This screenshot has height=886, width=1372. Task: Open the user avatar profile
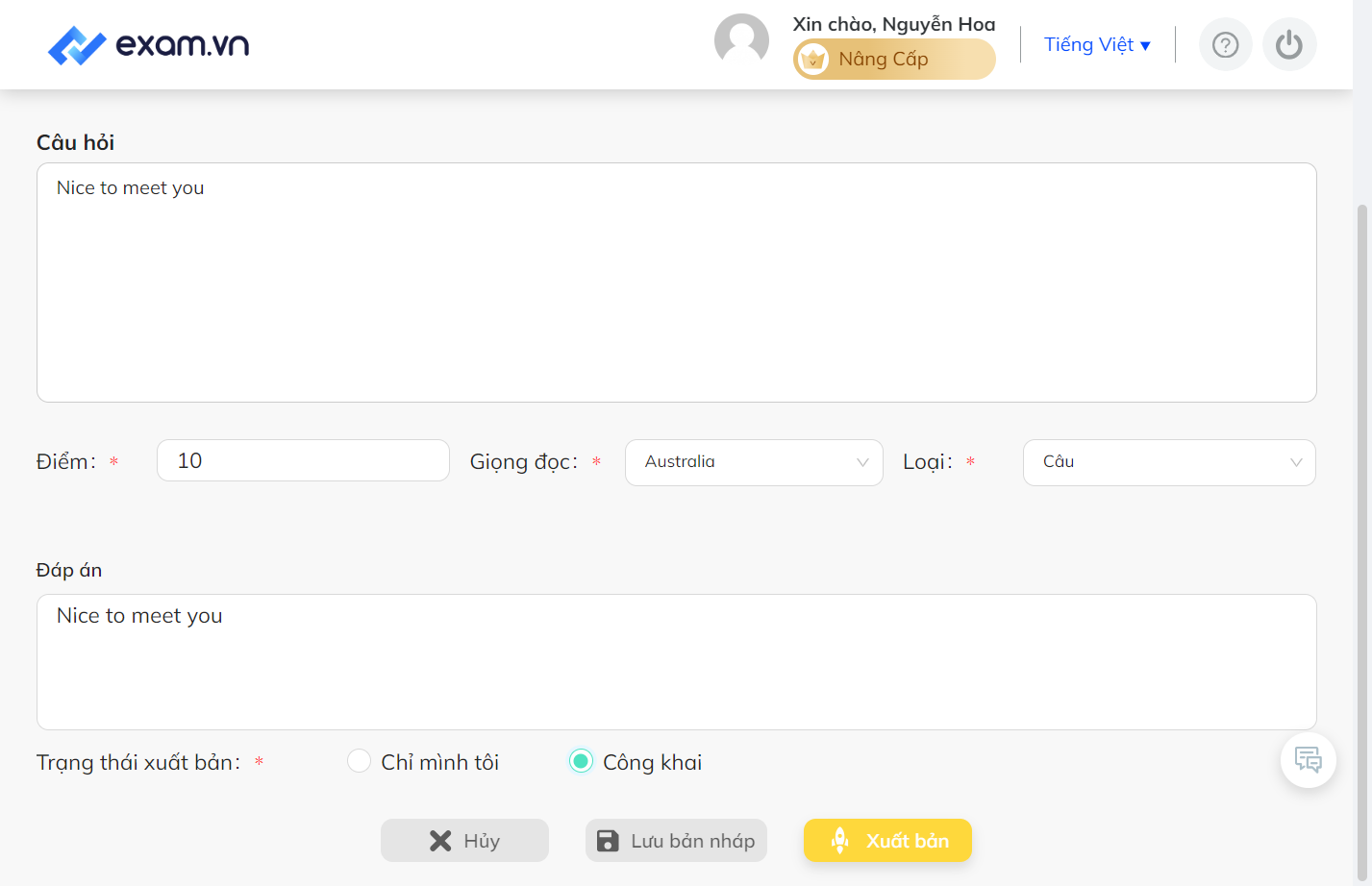(x=741, y=41)
